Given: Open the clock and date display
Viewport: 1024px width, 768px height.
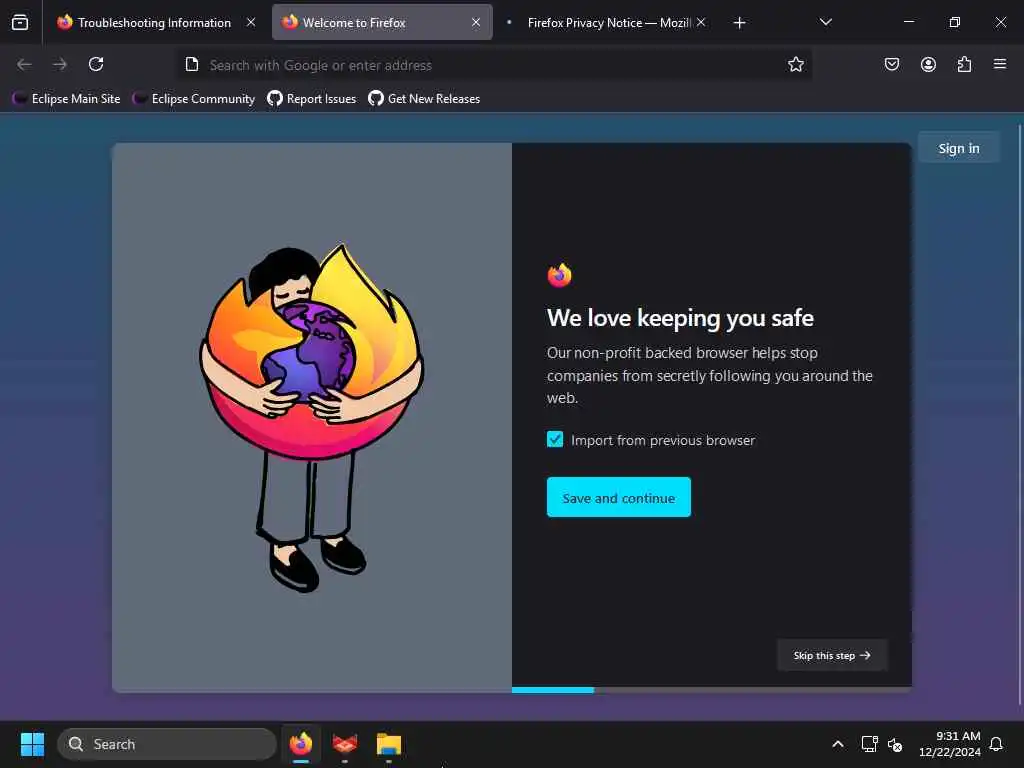Looking at the screenshot, I should click(x=950, y=744).
